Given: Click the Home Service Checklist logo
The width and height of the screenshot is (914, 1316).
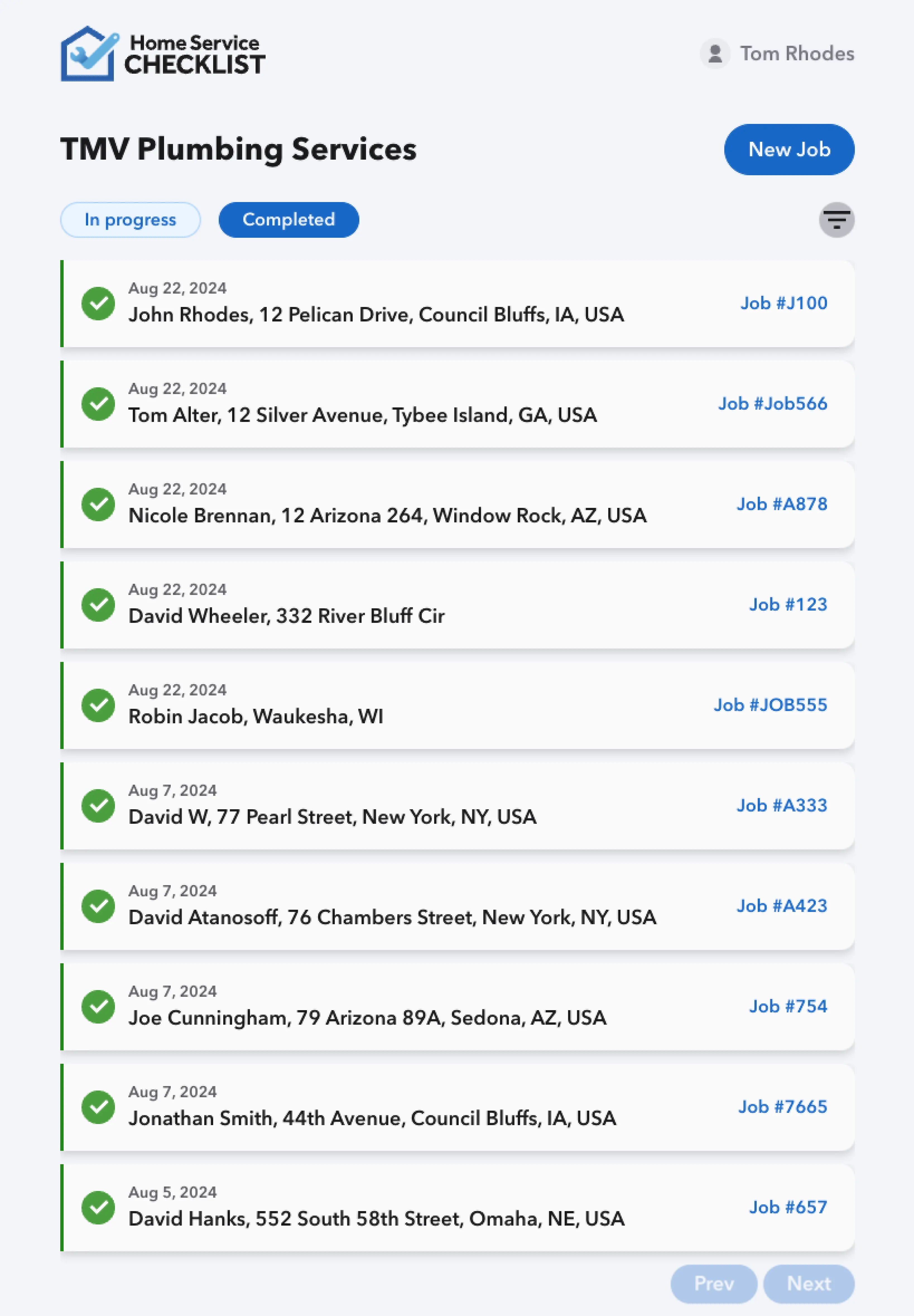Looking at the screenshot, I should click(163, 54).
